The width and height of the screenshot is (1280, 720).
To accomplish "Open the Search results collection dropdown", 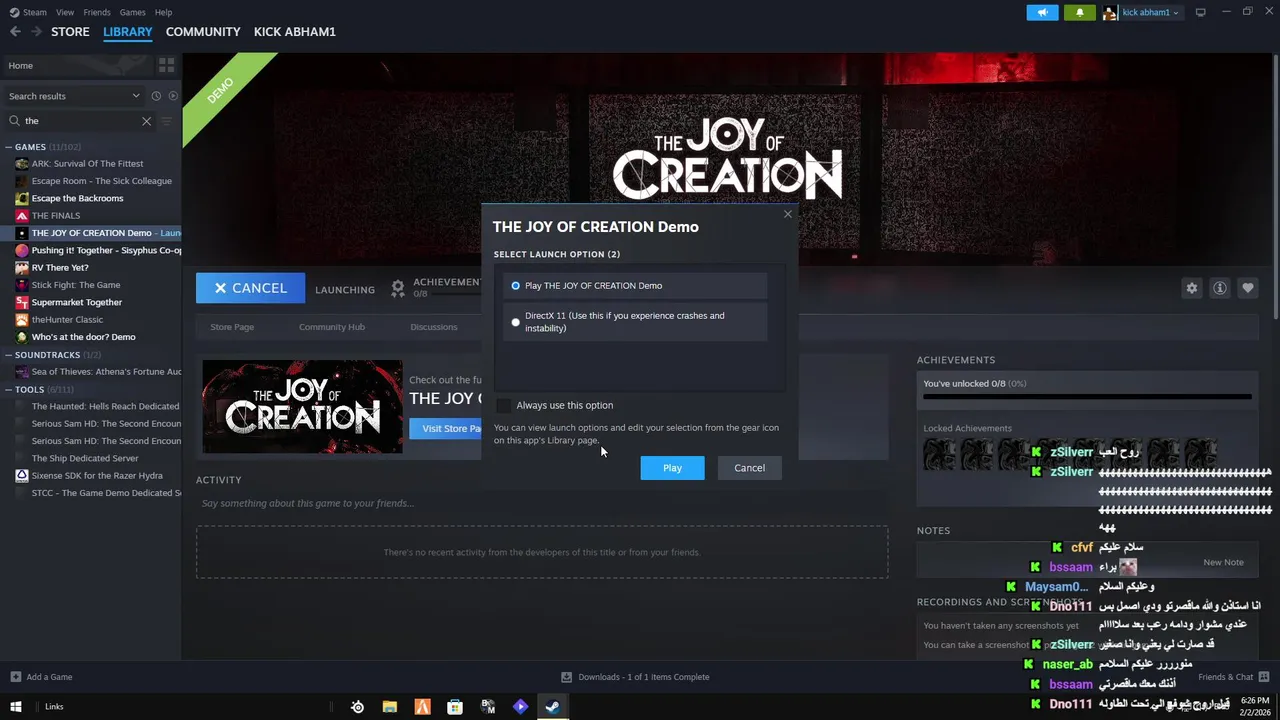I will click(x=75, y=96).
